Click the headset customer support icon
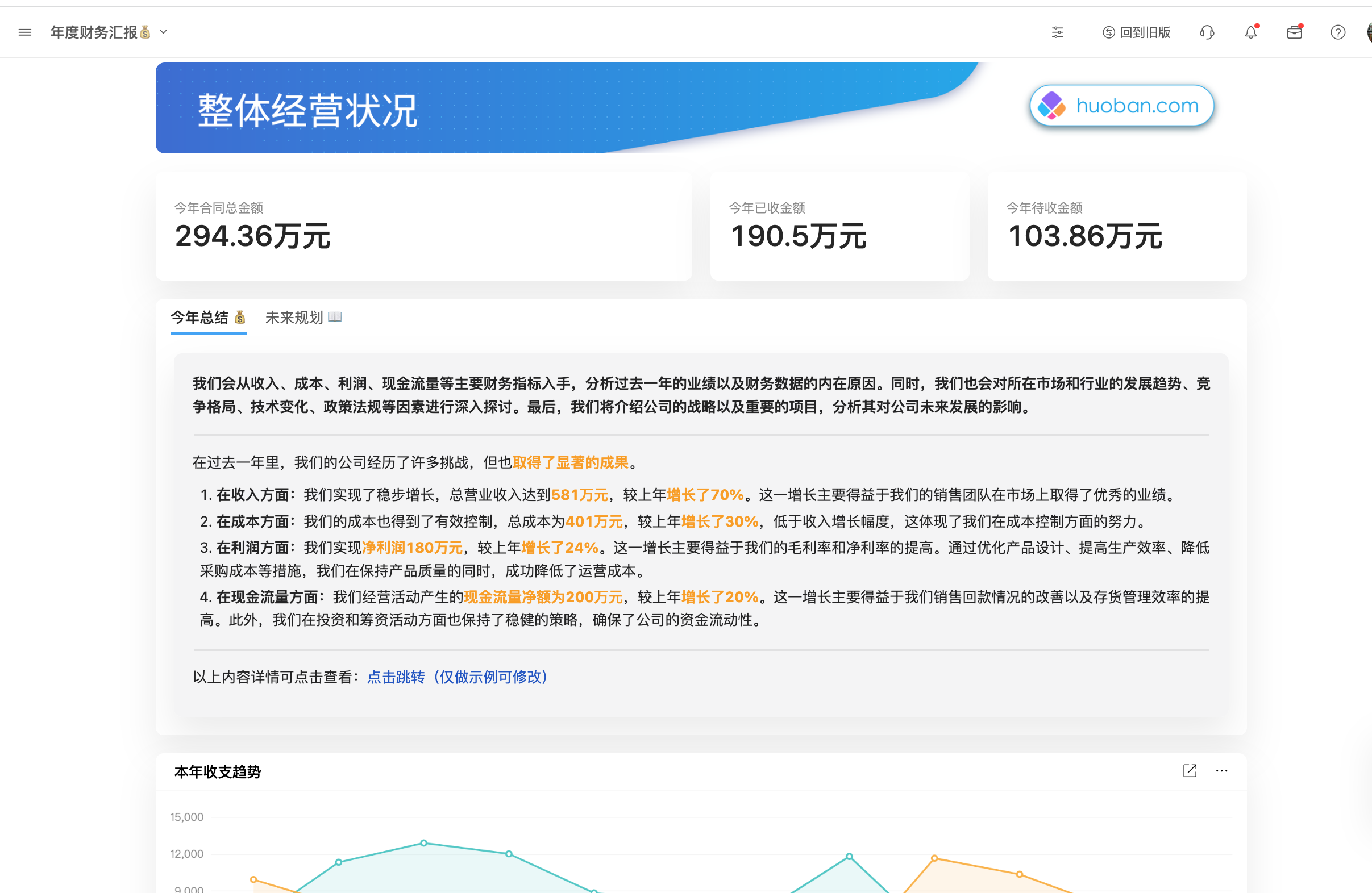The image size is (1372, 893). pyautogui.click(x=1207, y=32)
